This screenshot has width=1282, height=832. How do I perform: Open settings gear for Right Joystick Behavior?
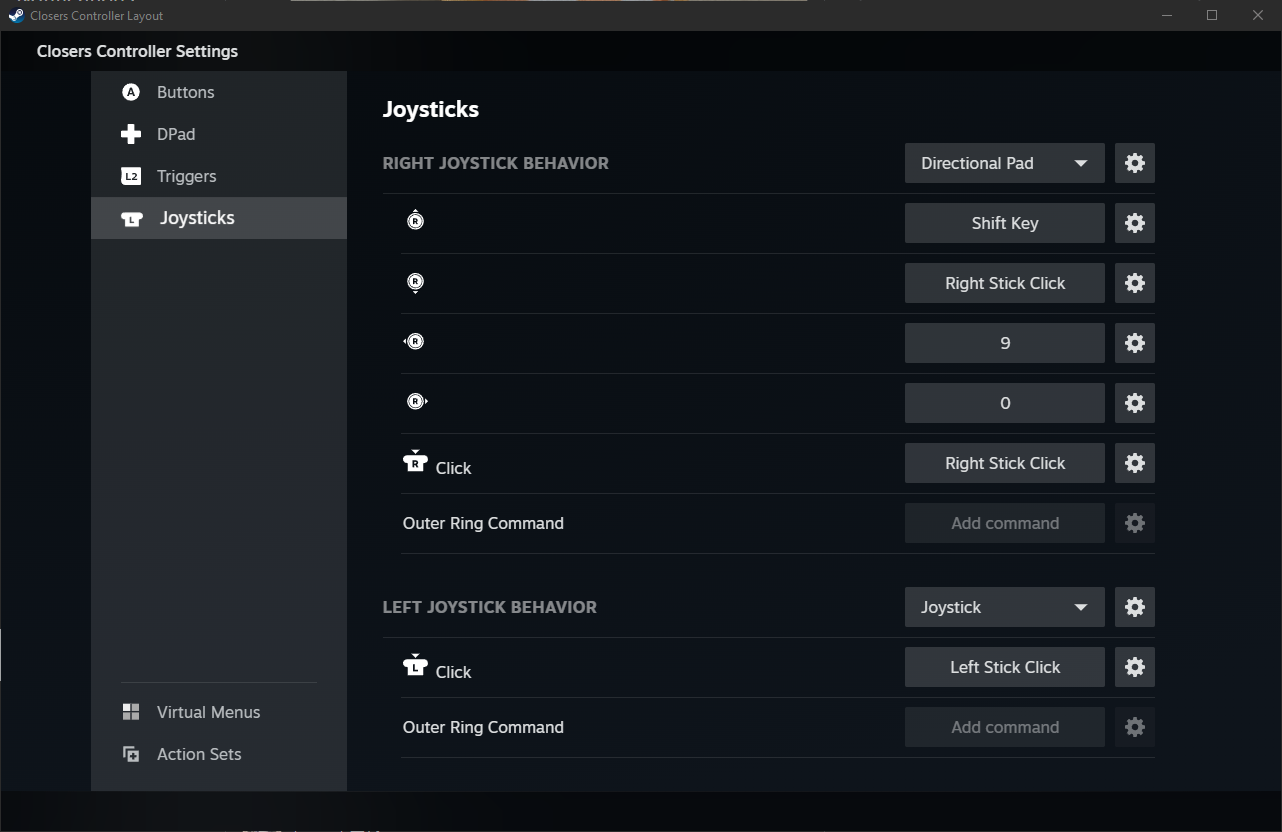tap(1134, 163)
